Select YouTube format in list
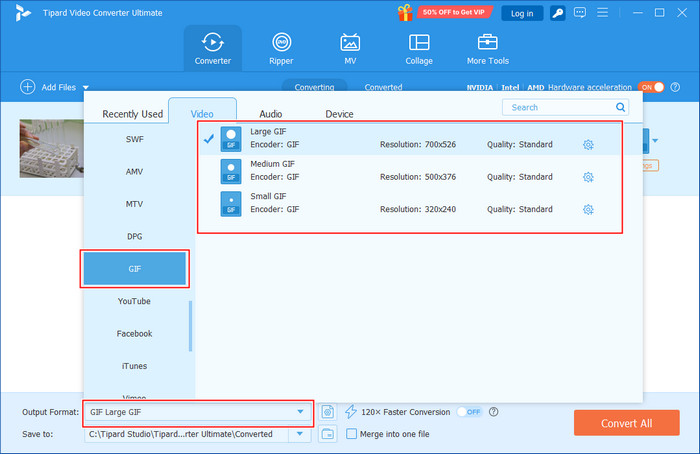Screen dimensions: 700x454 tap(135, 301)
